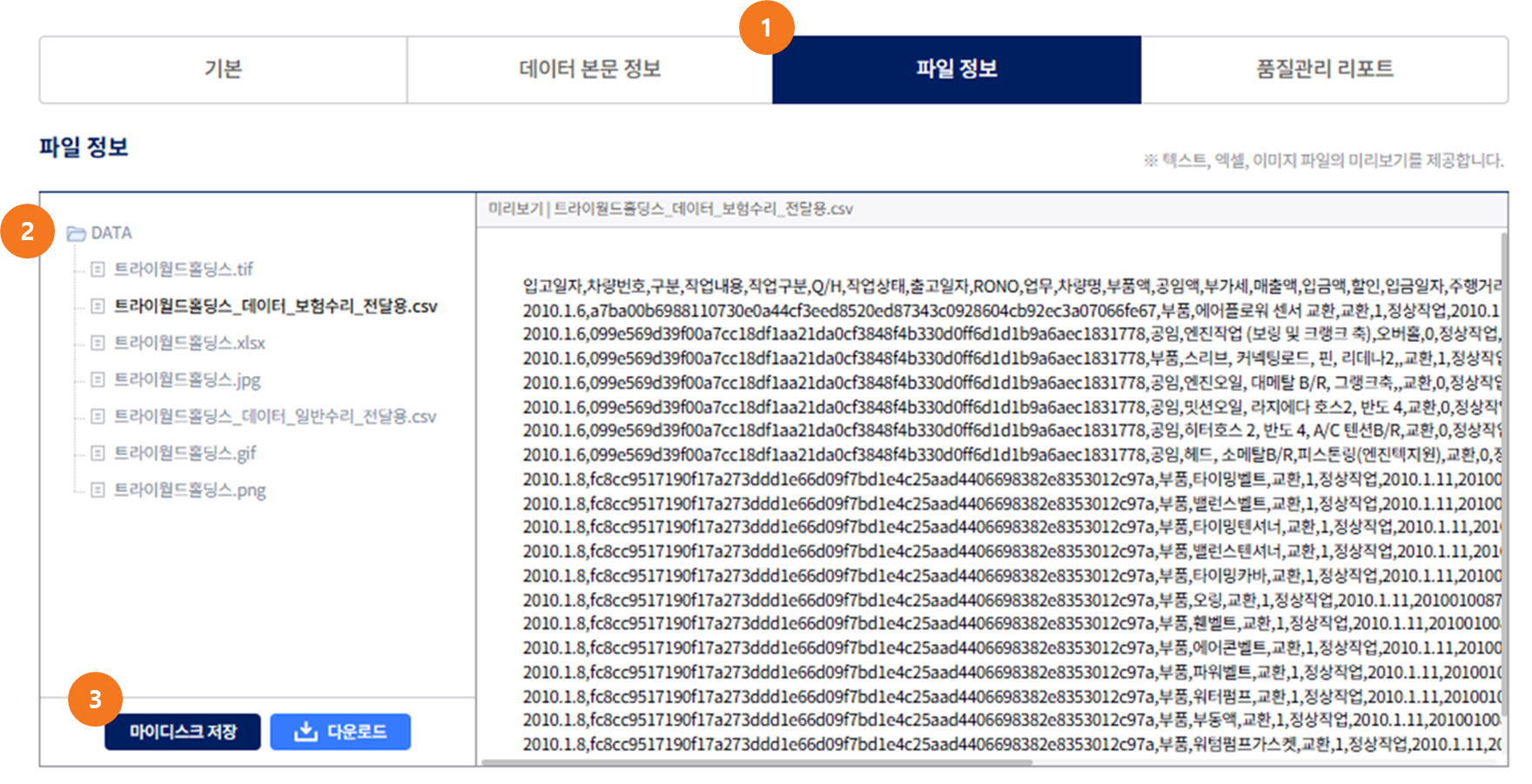Click the file icon beside 트라이월드홀딩스.gif
Screen dimensions: 1532x784
click(x=97, y=453)
